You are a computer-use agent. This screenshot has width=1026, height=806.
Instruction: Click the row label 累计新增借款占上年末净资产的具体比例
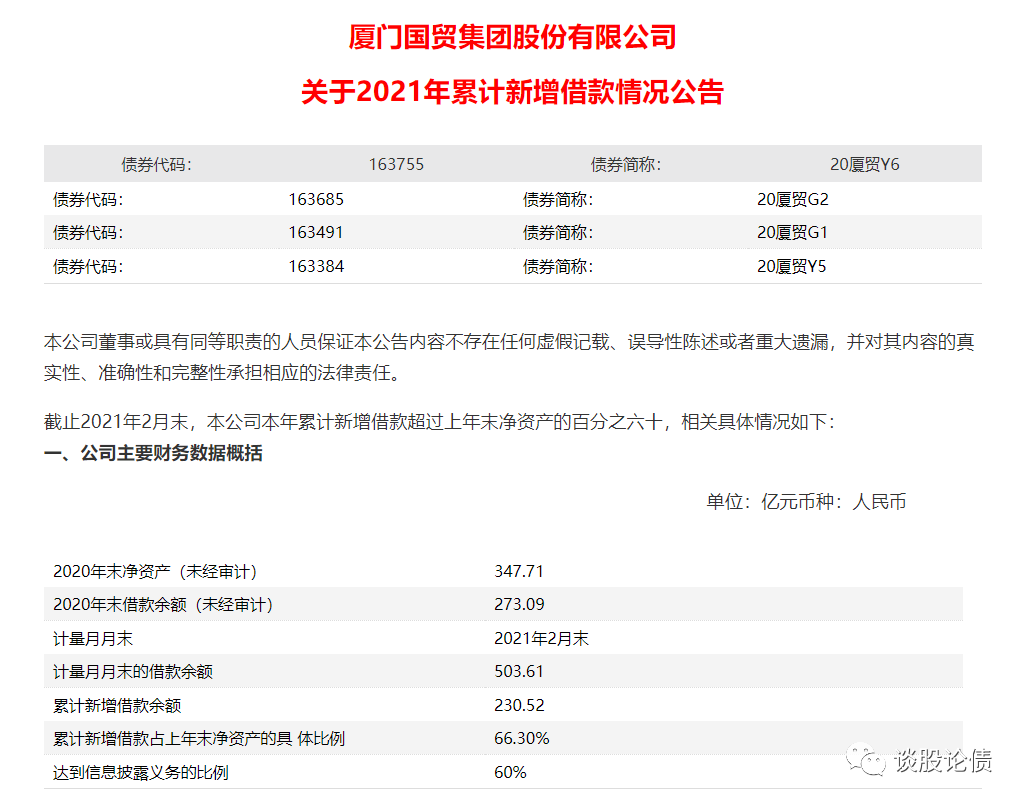click(x=199, y=739)
